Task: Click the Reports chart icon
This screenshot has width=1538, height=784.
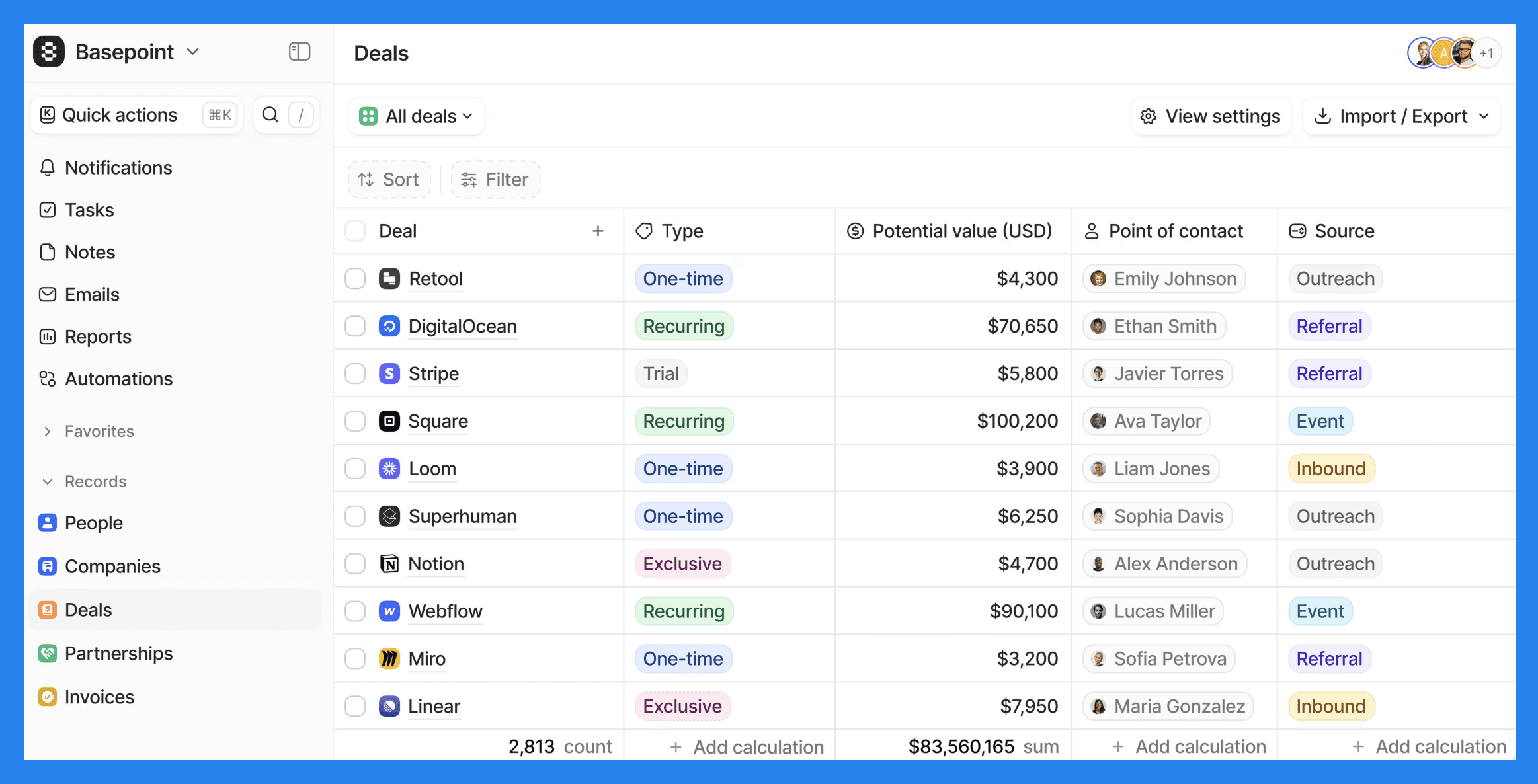Action: click(48, 336)
